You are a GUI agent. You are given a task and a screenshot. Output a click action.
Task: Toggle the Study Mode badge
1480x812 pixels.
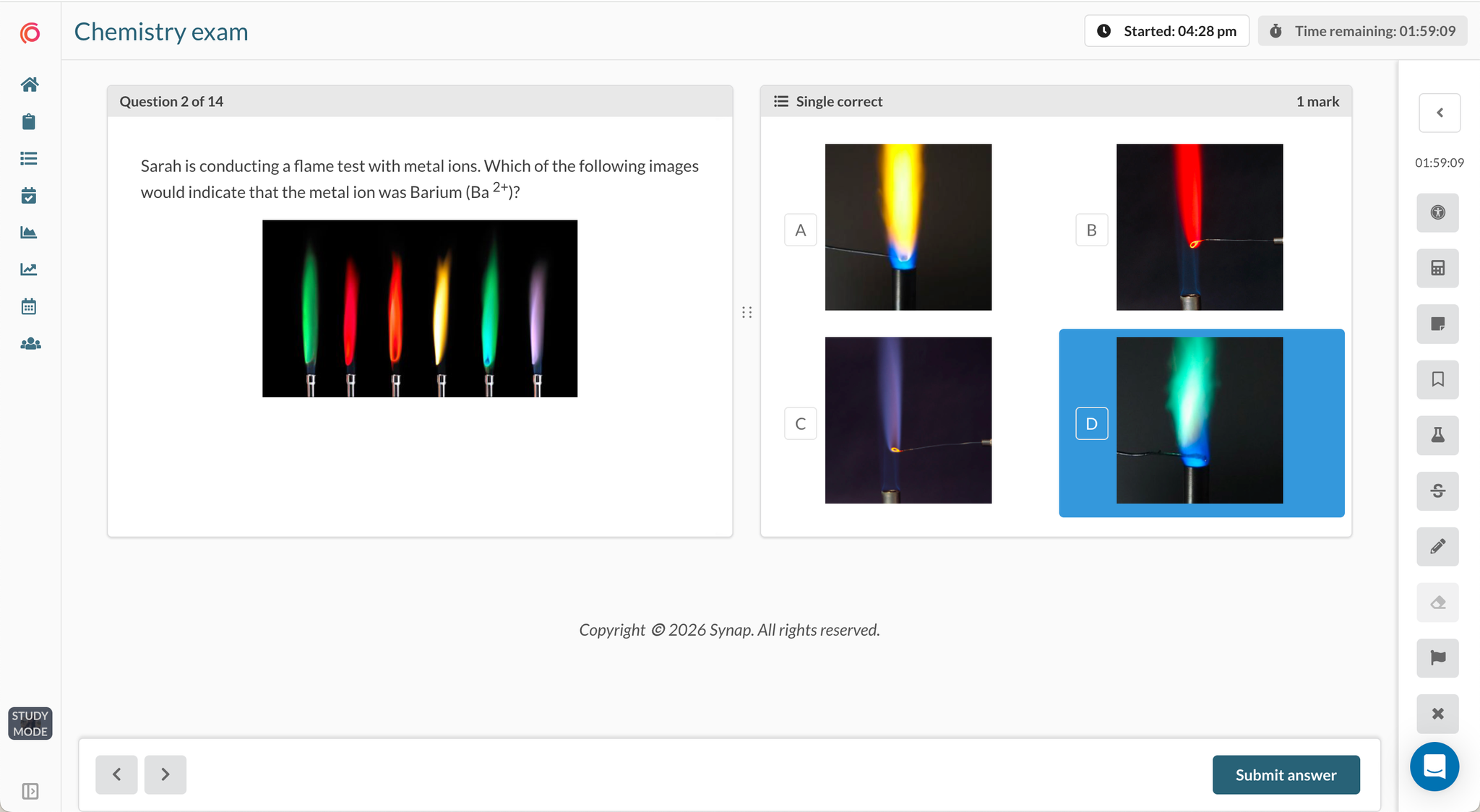click(x=30, y=723)
